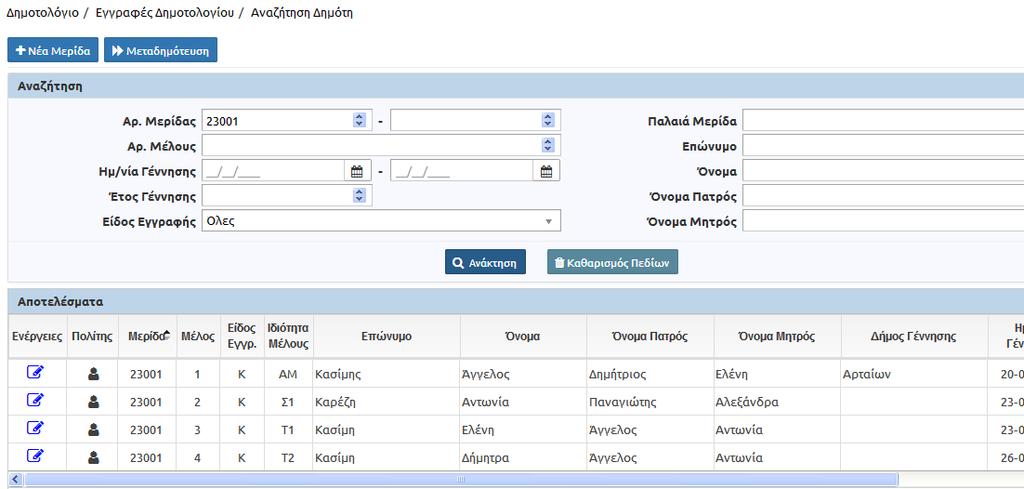Click citizen person icon in Άγγελος row
This screenshot has width=1024, height=489.
pyautogui.click(x=93, y=374)
